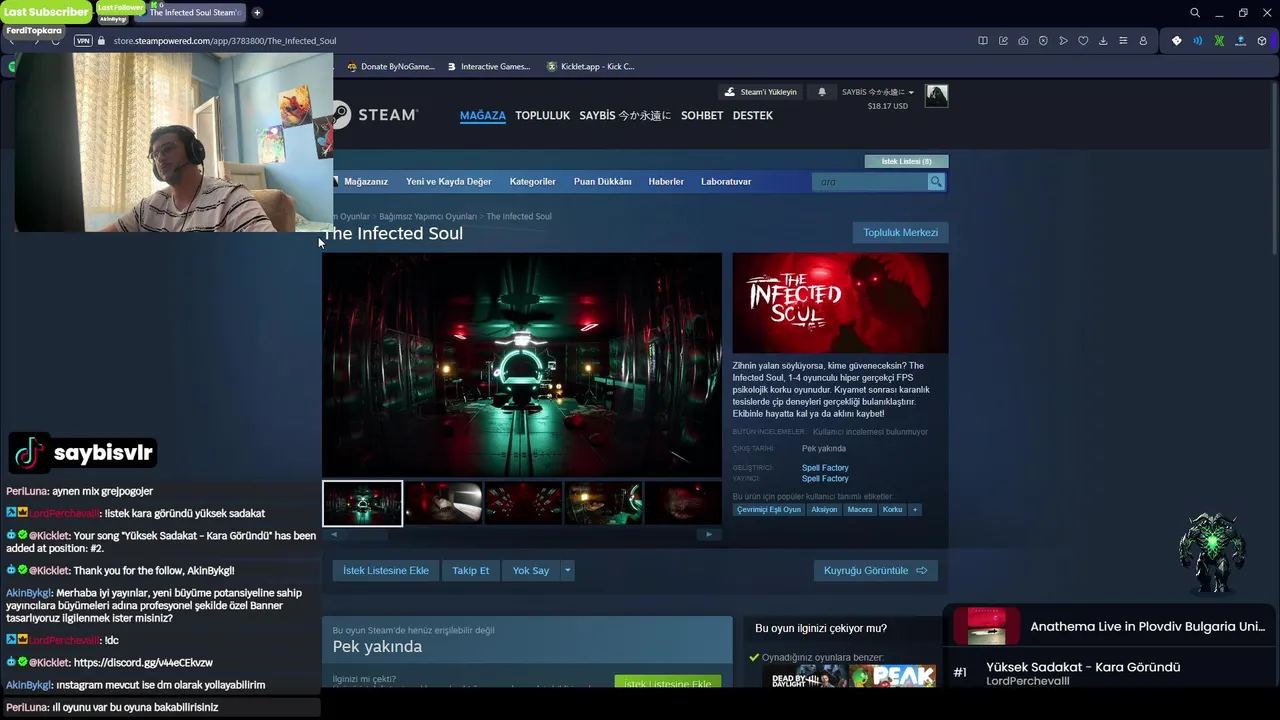Click into the store search field

(x=871, y=182)
